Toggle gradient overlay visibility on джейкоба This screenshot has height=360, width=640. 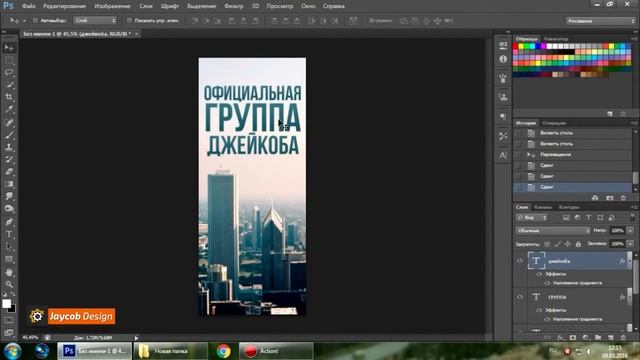547,283
